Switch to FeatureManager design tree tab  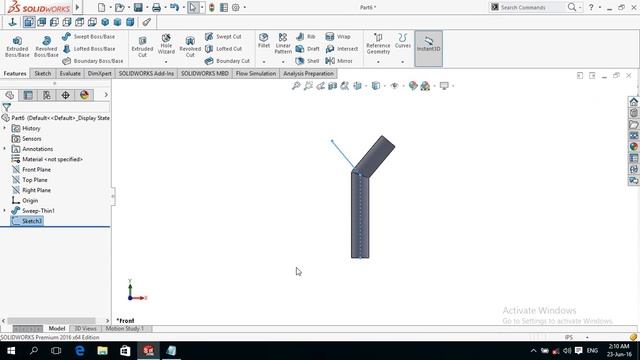(x=9, y=95)
